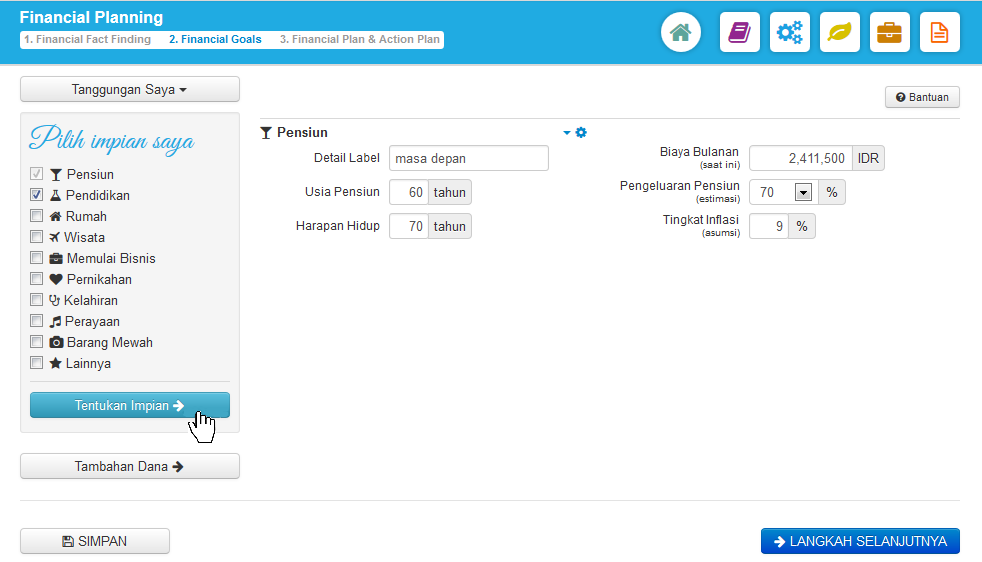The image size is (982, 562).
Task: Click the Bantuan help button
Action: 922,97
